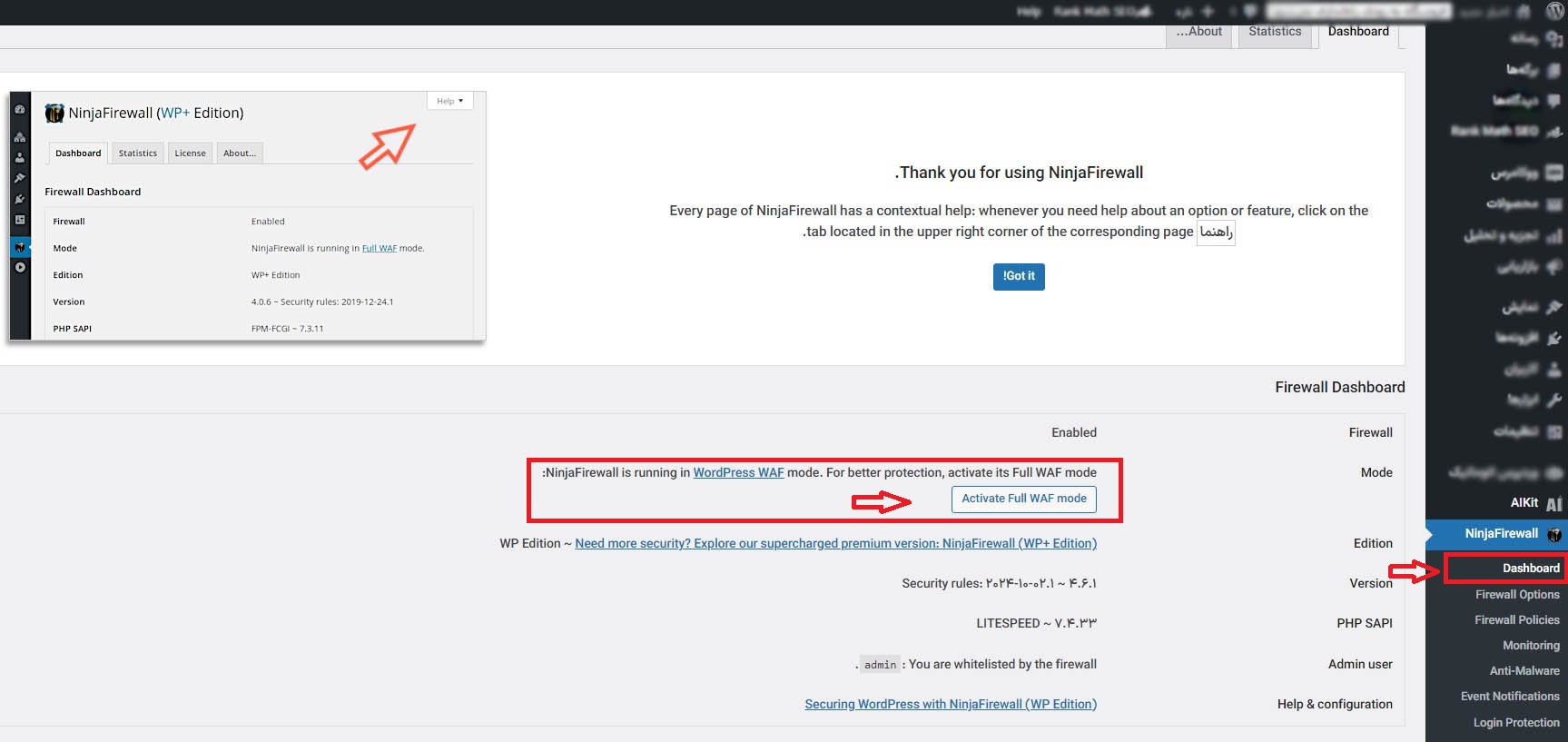This screenshot has width=1568, height=742.
Task: Open the AIKit sidebar menu label
Action: pyautogui.click(x=1524, y=503)
